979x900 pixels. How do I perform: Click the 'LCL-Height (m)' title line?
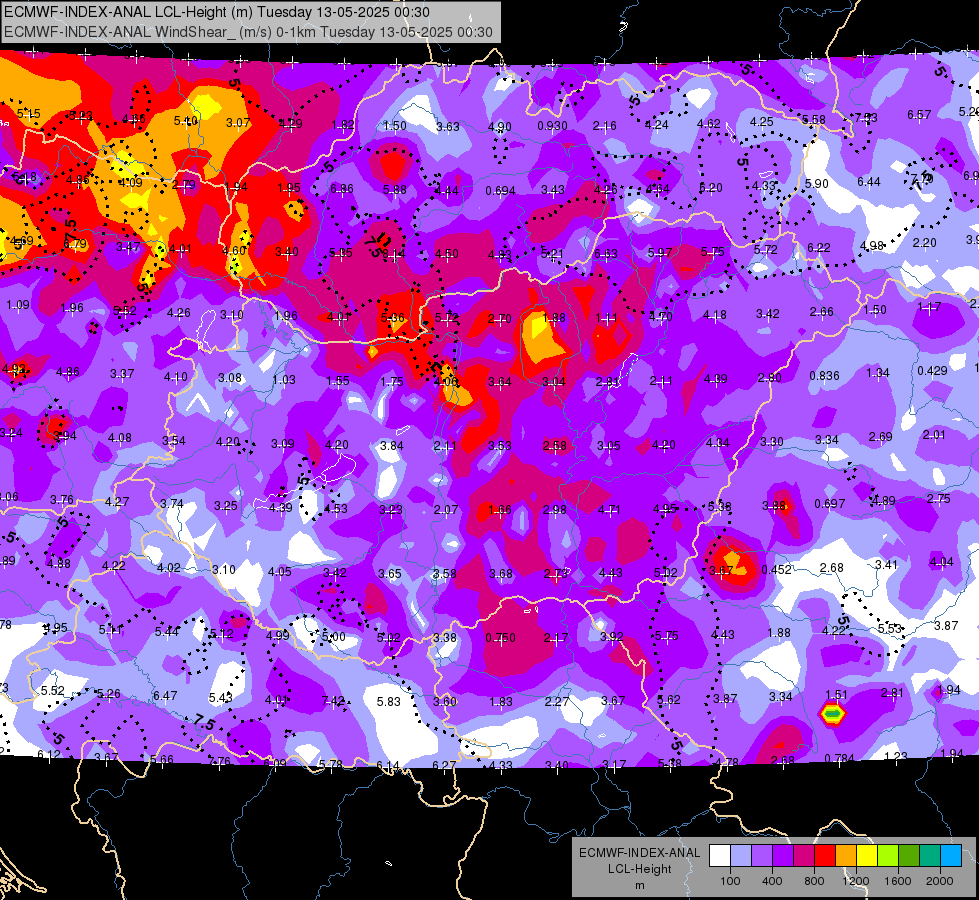point(217,12)
